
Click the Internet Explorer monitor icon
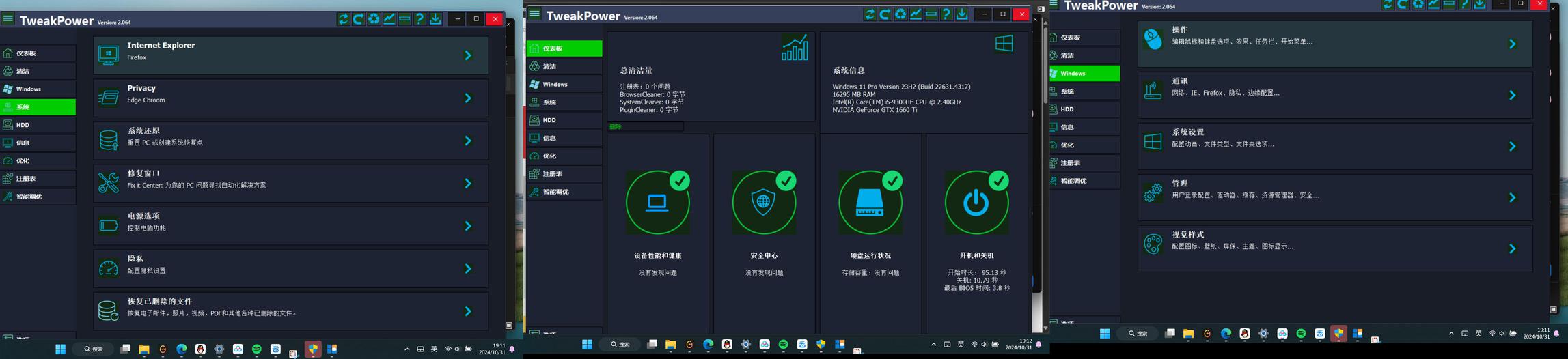[109, 55]
